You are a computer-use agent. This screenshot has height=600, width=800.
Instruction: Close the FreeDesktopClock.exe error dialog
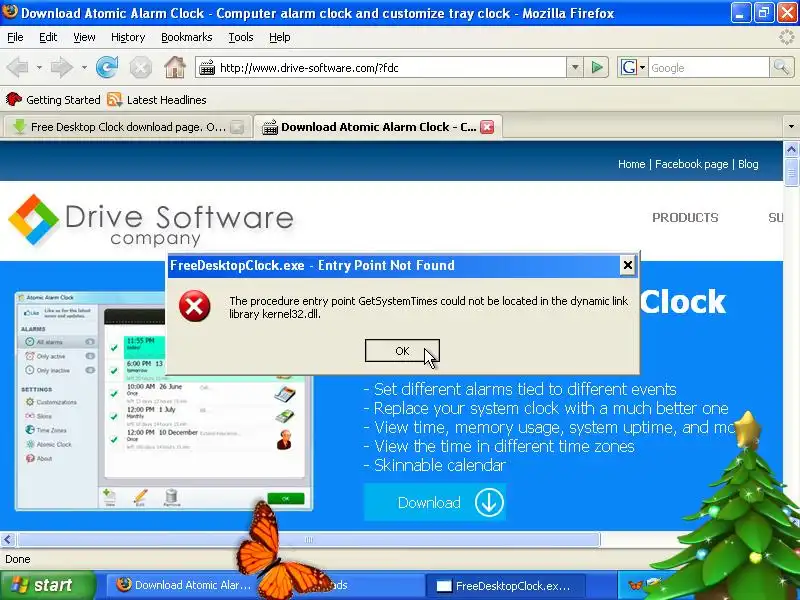[x=628, y=265]
